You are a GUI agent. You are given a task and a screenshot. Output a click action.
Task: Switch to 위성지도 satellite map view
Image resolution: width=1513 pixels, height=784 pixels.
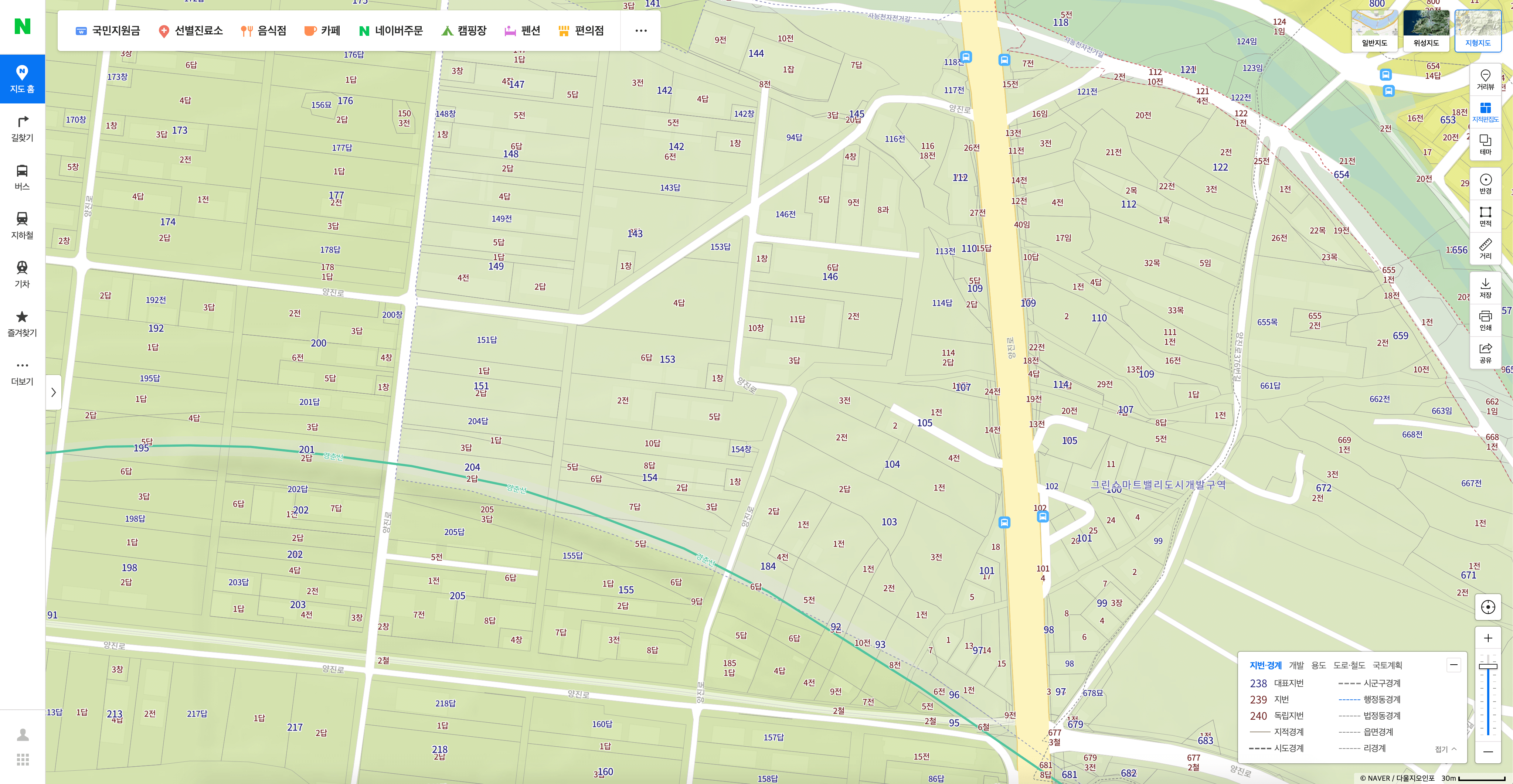coord(1425,30)
